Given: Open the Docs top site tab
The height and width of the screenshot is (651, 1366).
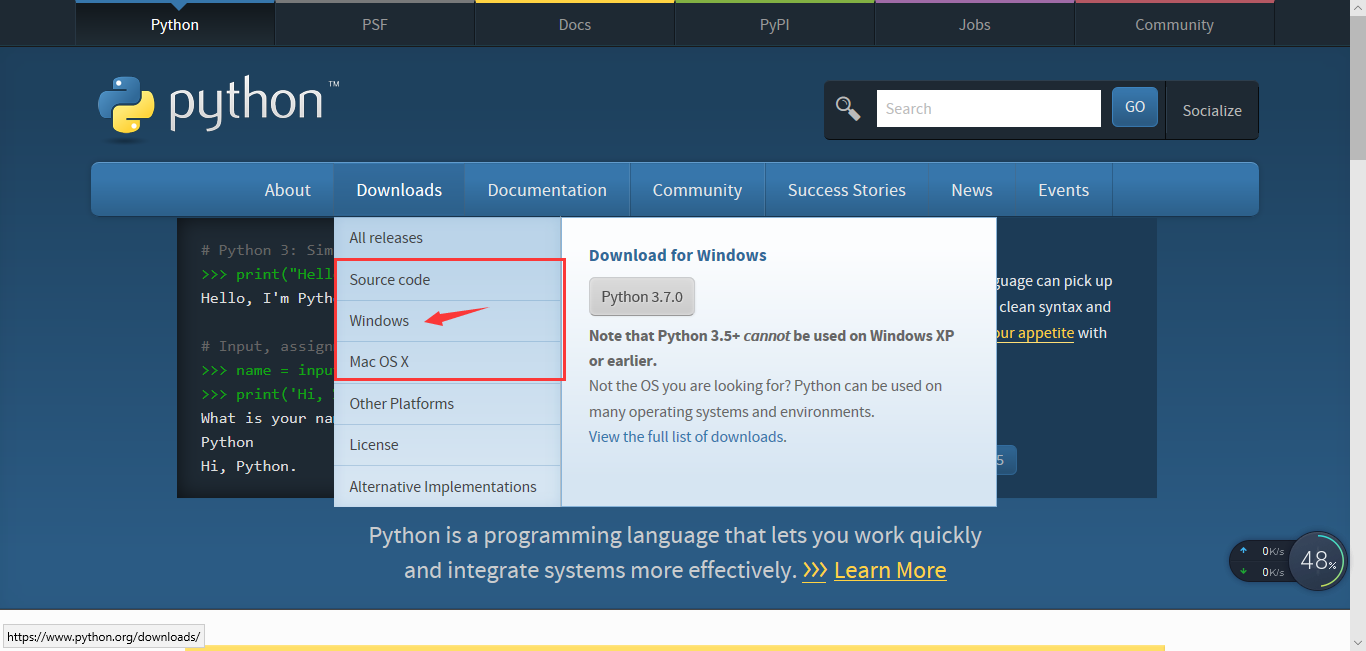Looking at the screenshot, I should (x=575, y=24).
